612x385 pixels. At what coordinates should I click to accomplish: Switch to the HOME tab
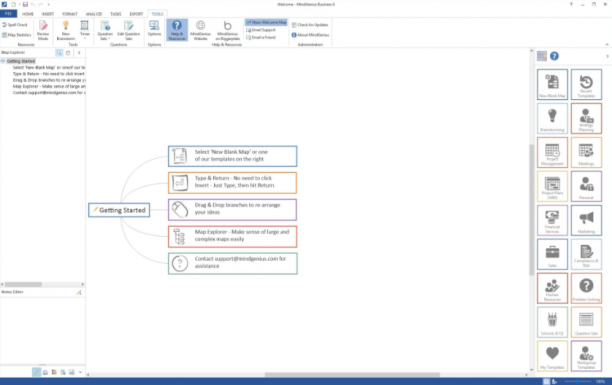(x=28, y=14)
